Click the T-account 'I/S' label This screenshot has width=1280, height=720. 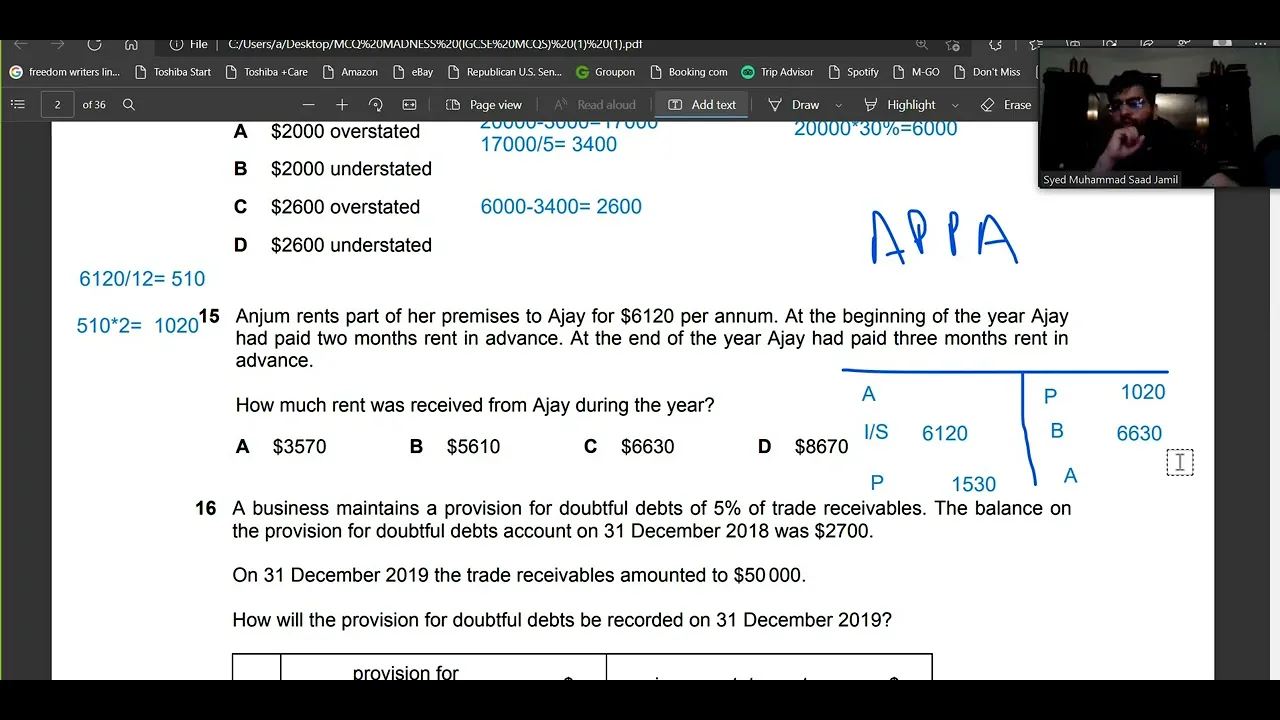coord(876,432)
